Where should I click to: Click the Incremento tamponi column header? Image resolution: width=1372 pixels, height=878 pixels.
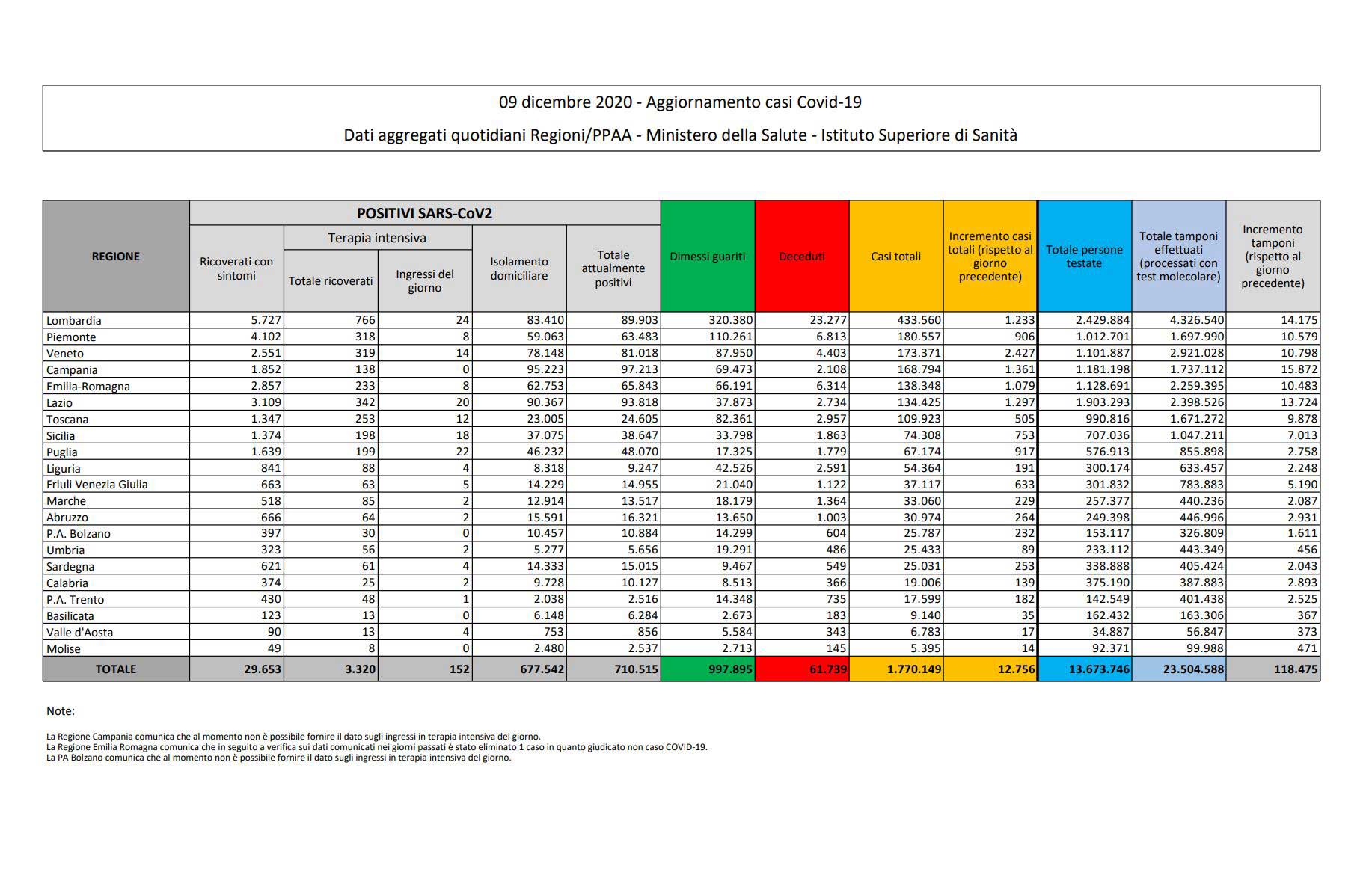click(1273, 256)
